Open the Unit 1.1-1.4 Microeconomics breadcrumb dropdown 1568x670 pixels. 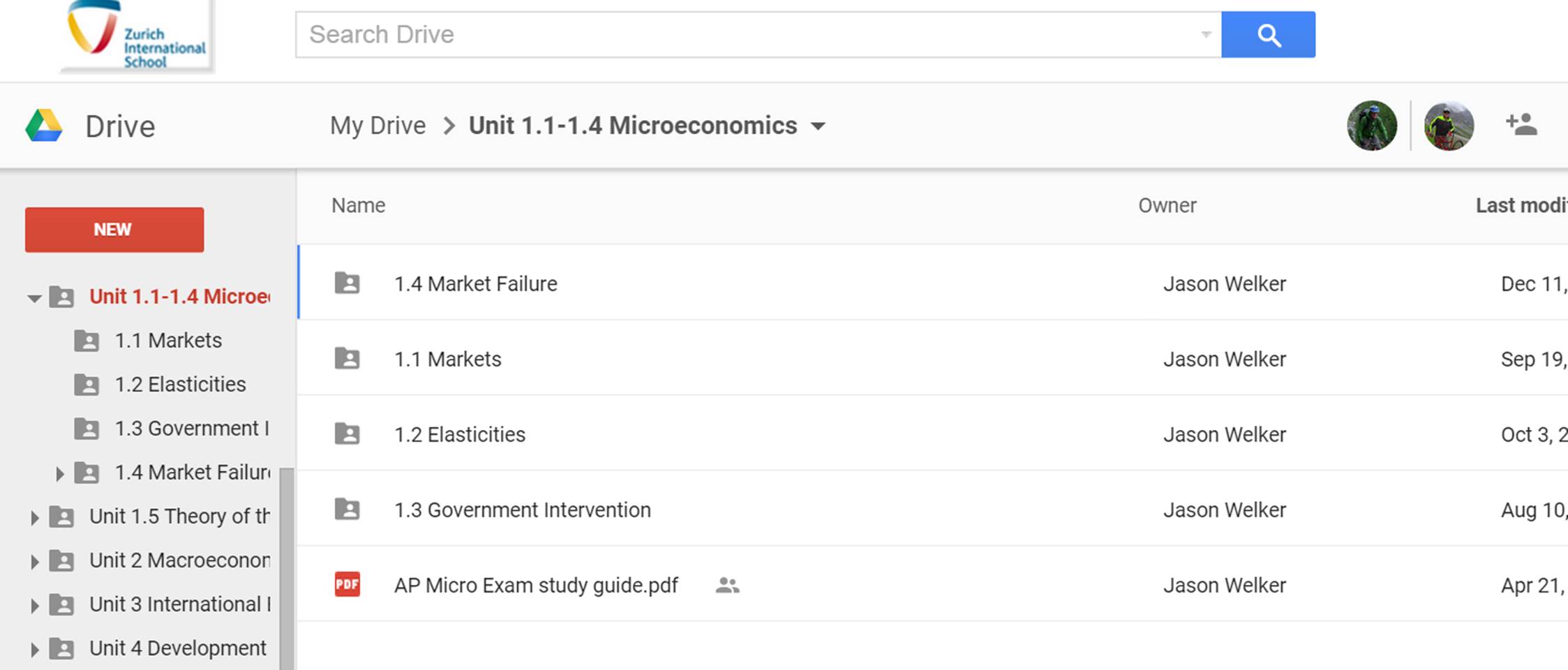pyautogui.click(x=818, y=126)
